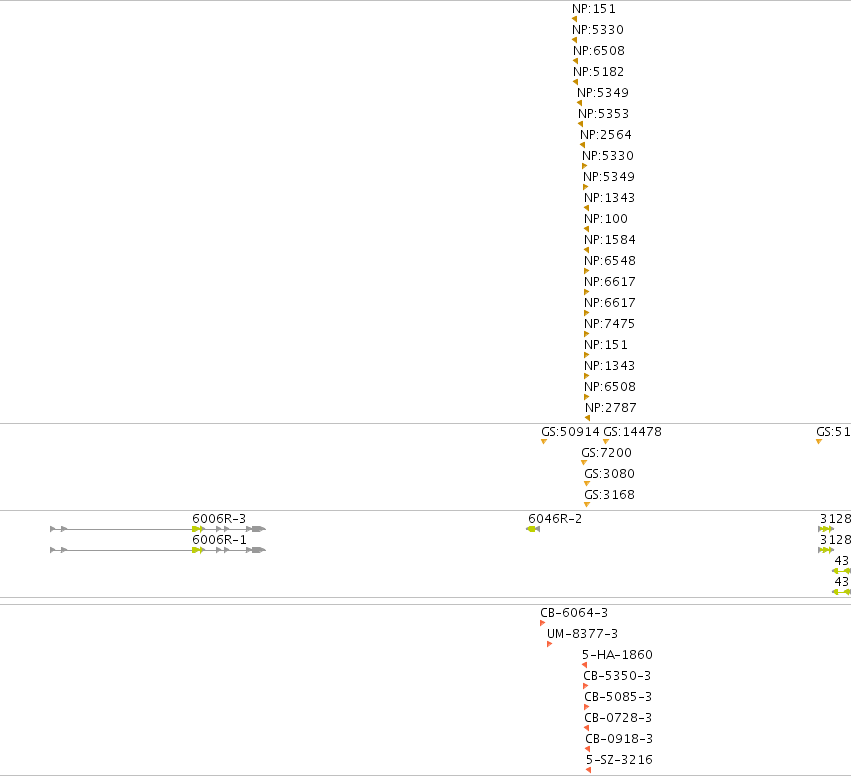Click the red arrow marker under CB-6064-3
This screenshot has width=851, height=776.
click(x=543, y=623)
